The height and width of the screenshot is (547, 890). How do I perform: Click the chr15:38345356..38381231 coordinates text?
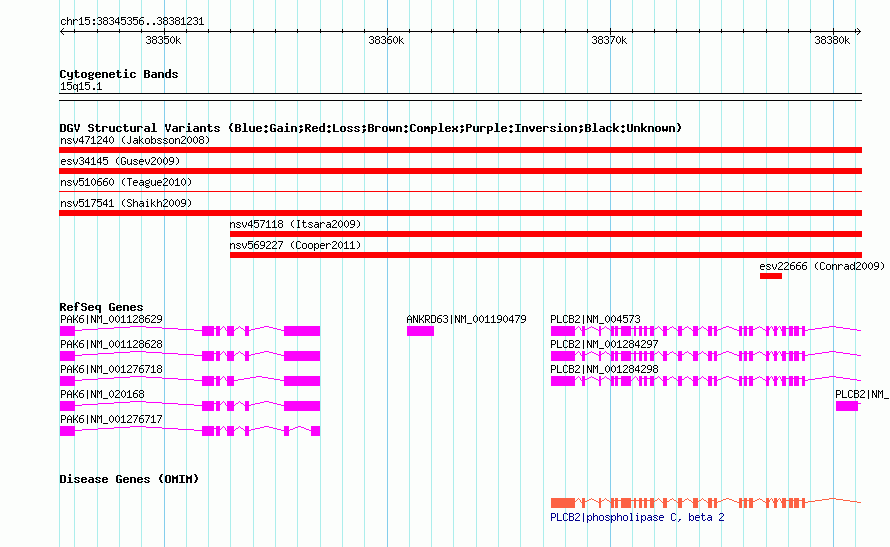point(132,21)
